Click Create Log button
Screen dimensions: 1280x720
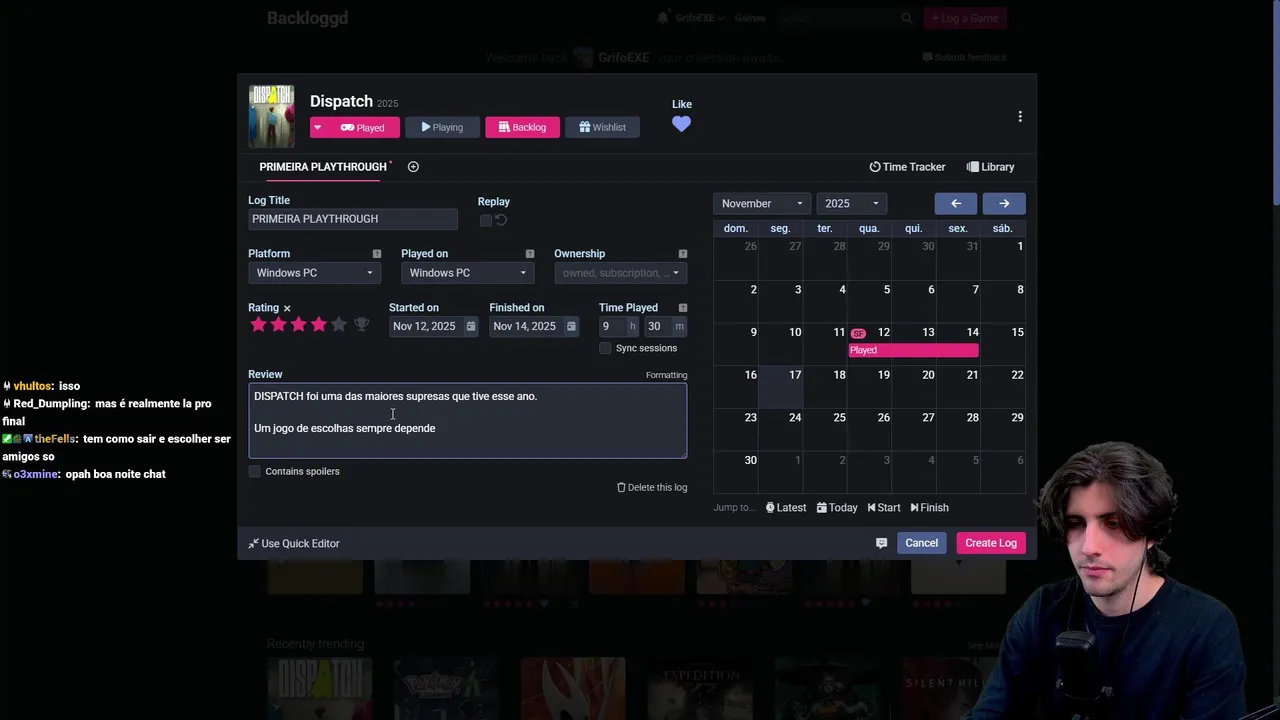click(x=990, y=543)
